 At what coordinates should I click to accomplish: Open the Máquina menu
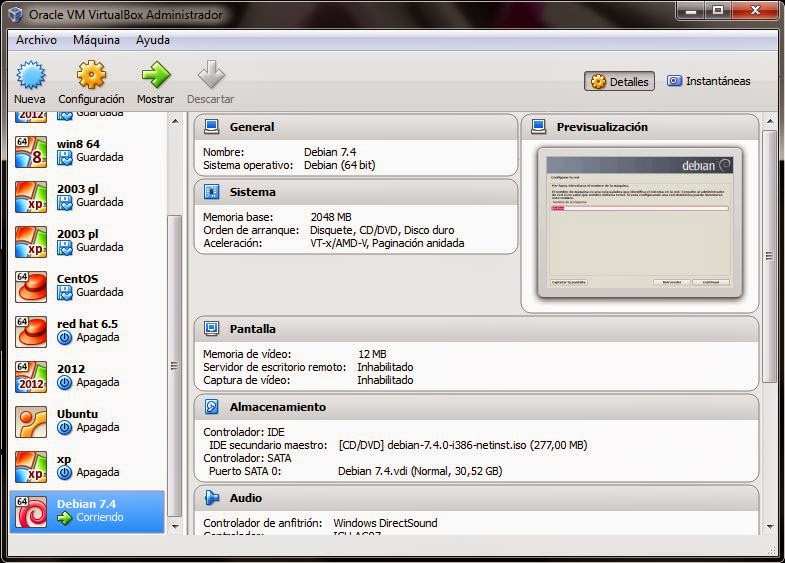pos(96,40)
